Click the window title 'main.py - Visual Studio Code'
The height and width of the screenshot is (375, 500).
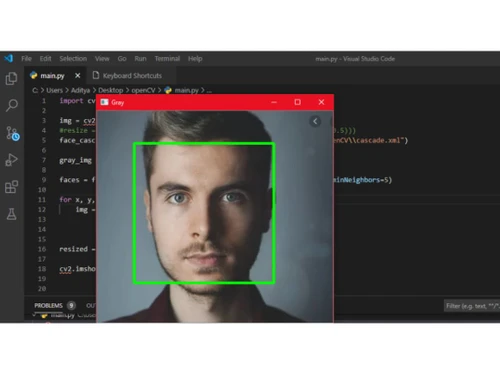click(355, 59)
